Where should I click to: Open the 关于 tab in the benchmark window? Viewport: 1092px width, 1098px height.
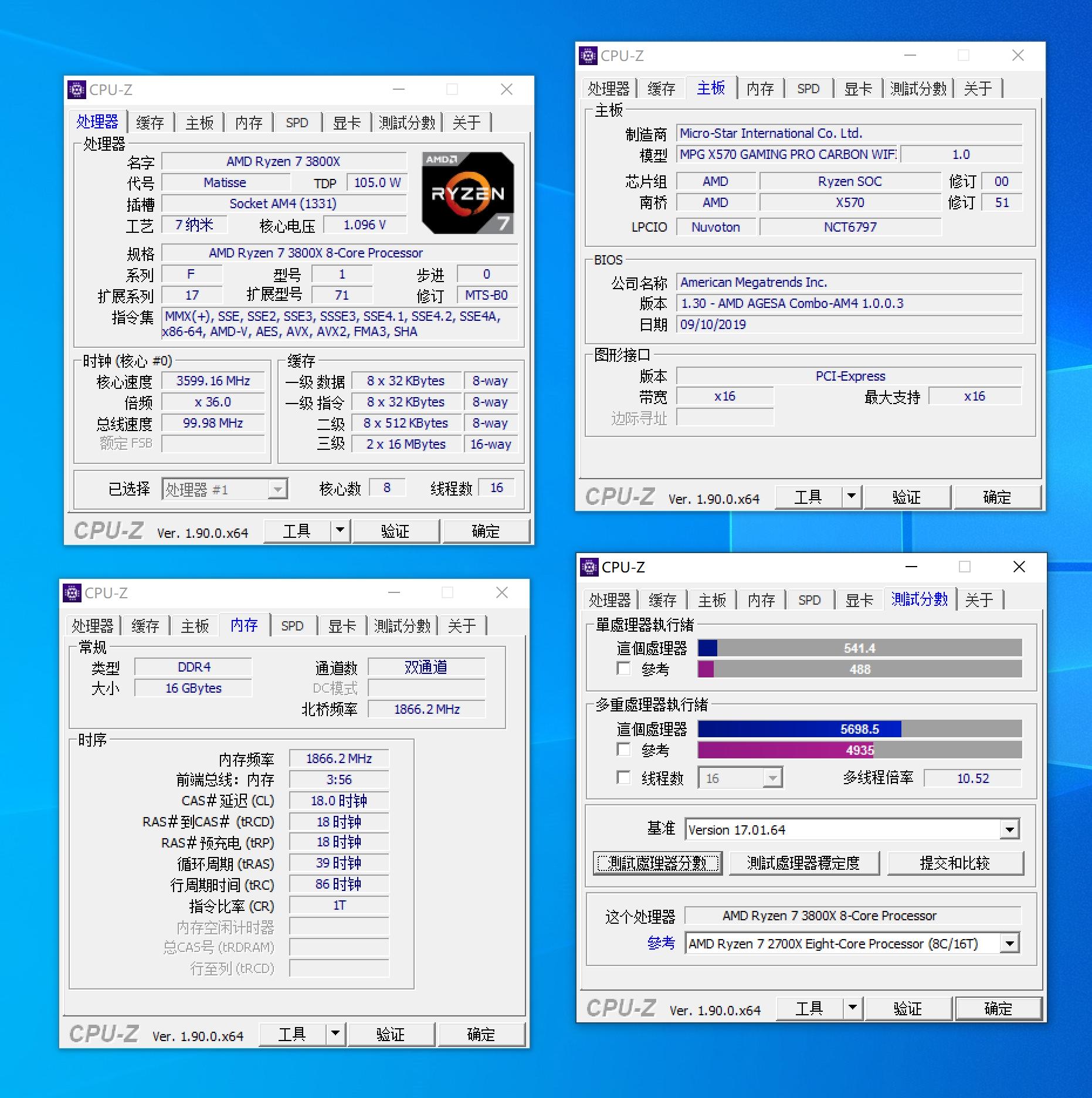pyautogui.click(x=979, y=600)
